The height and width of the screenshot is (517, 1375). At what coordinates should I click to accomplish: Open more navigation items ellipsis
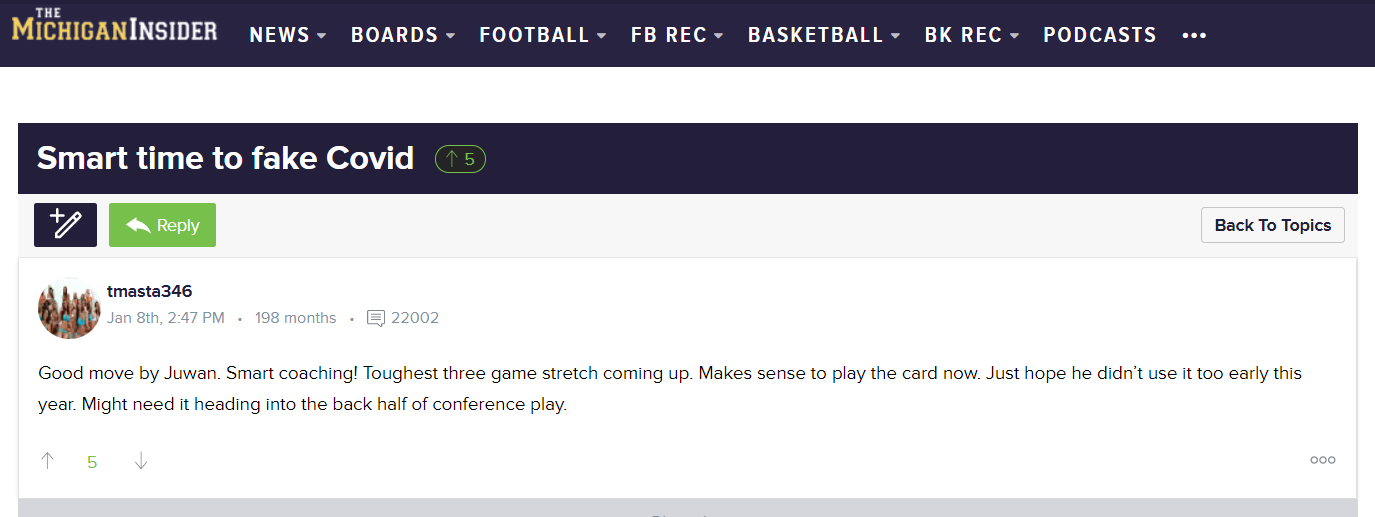coord(1194,35)
